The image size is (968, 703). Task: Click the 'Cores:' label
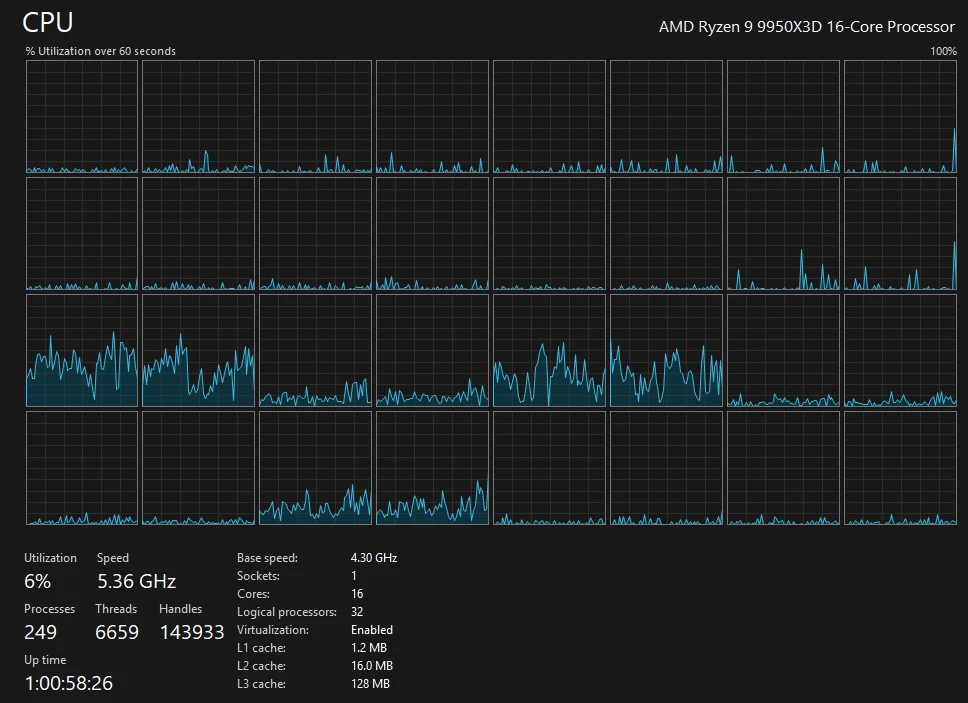253,594
